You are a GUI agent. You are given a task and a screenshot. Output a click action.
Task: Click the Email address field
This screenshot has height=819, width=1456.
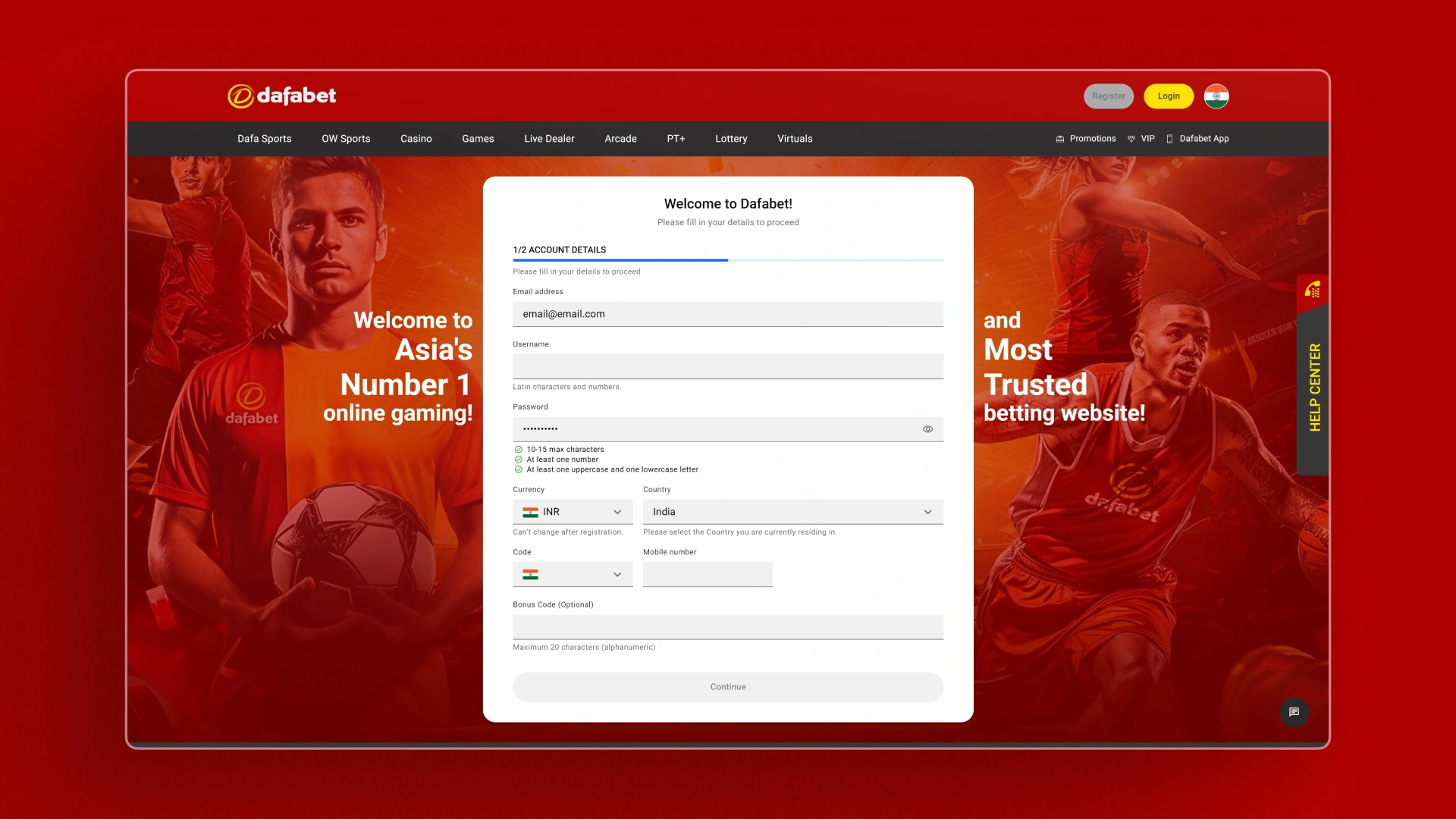tap(728, 314)
